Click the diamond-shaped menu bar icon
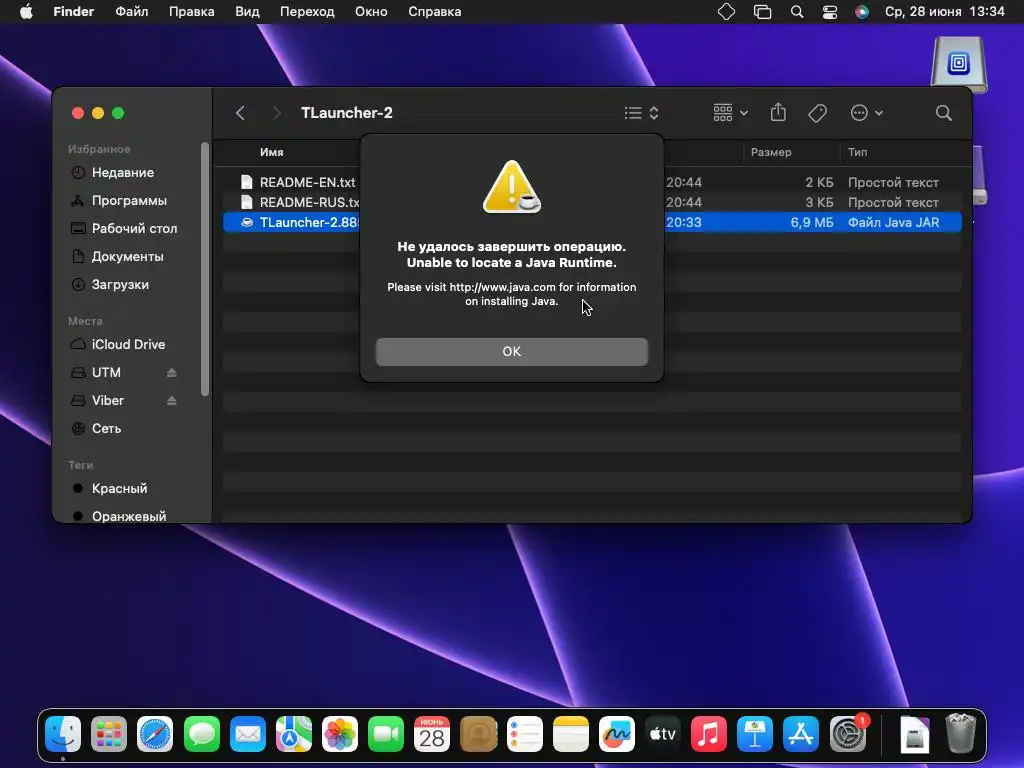This screenshot has height=768, width=1024. pyautogui.click(x=726, y=12)
